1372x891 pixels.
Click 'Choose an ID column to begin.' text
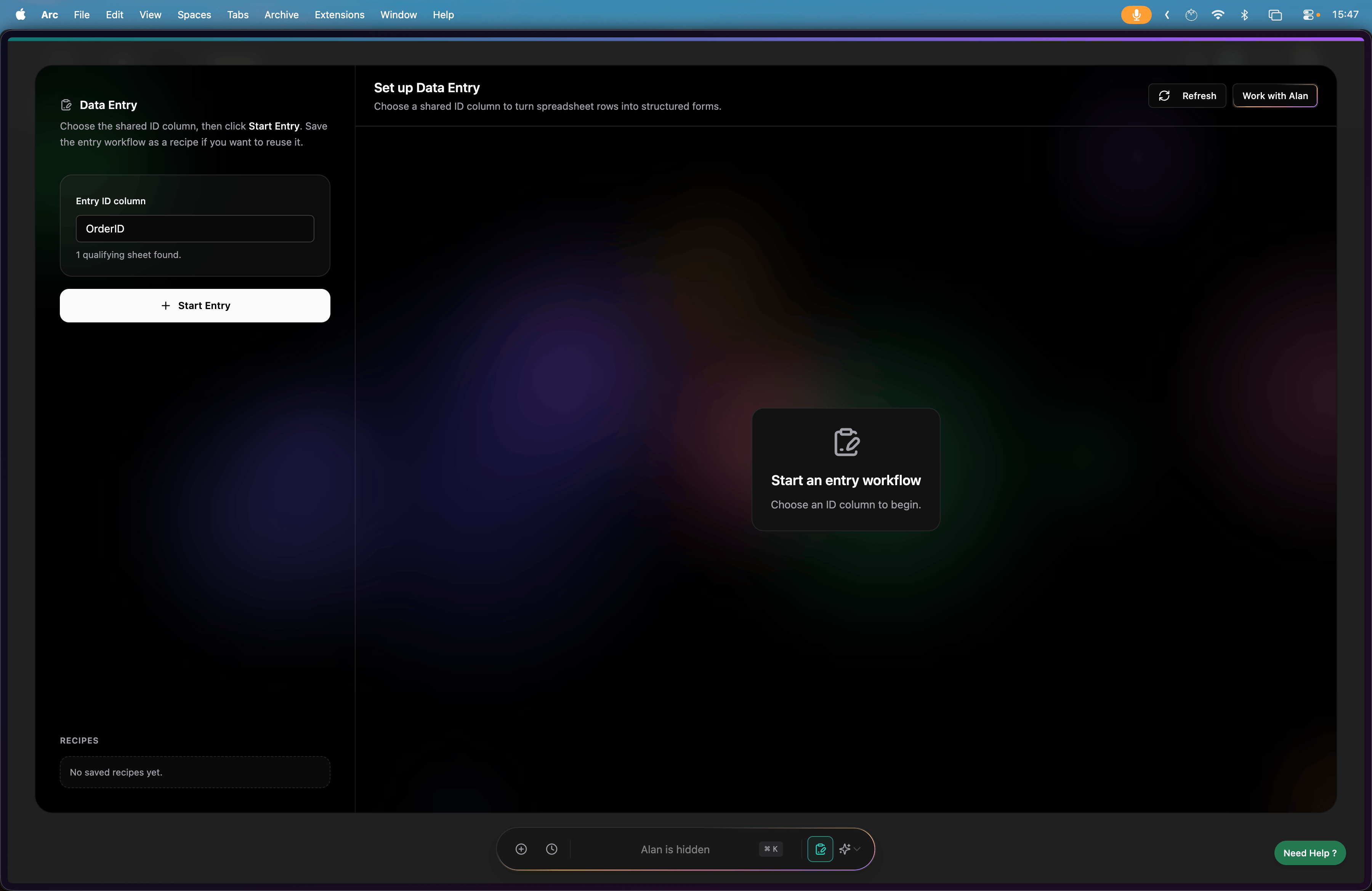coord(846,504)
